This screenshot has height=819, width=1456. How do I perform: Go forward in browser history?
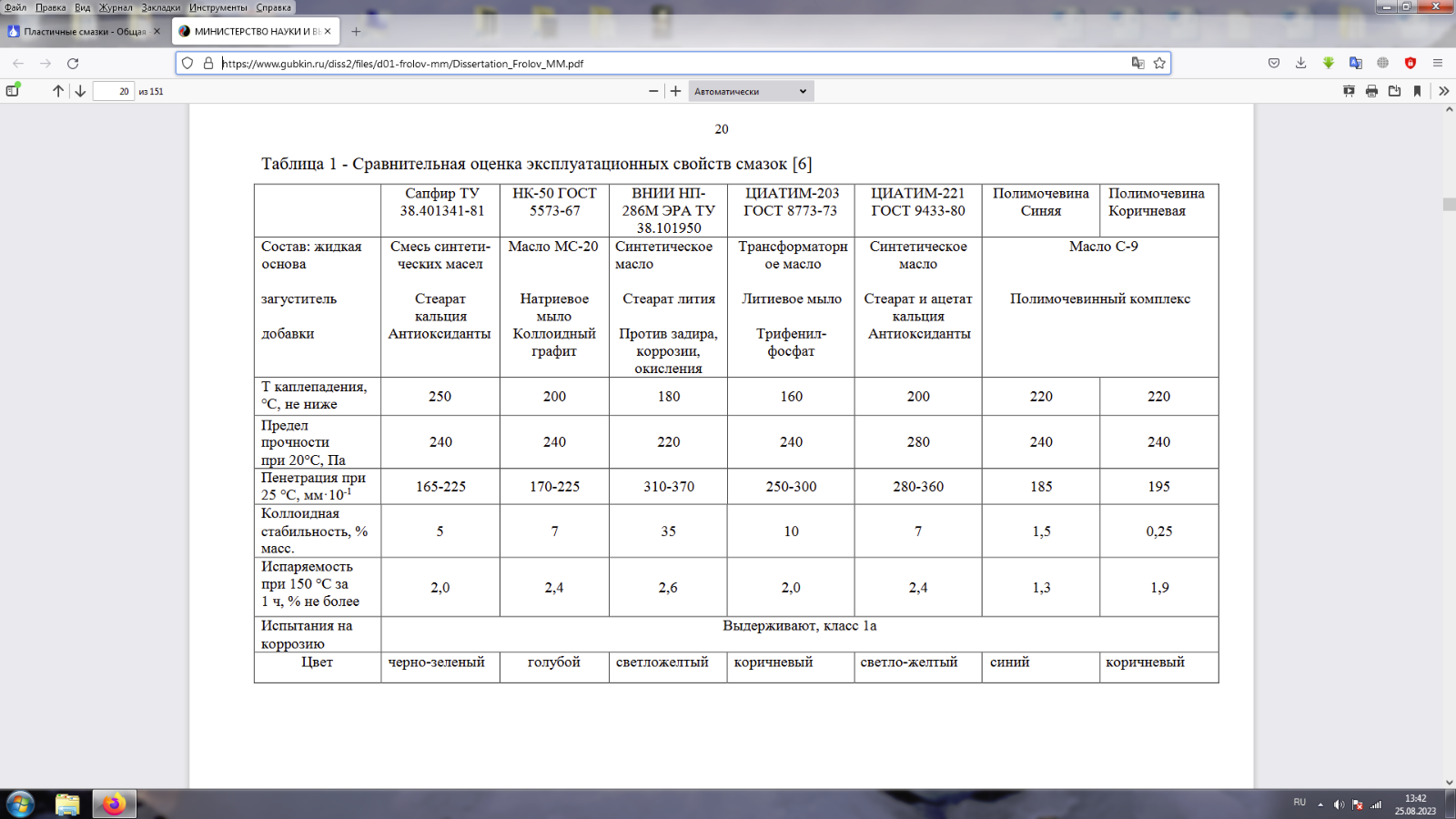click(x=45, y=64)
